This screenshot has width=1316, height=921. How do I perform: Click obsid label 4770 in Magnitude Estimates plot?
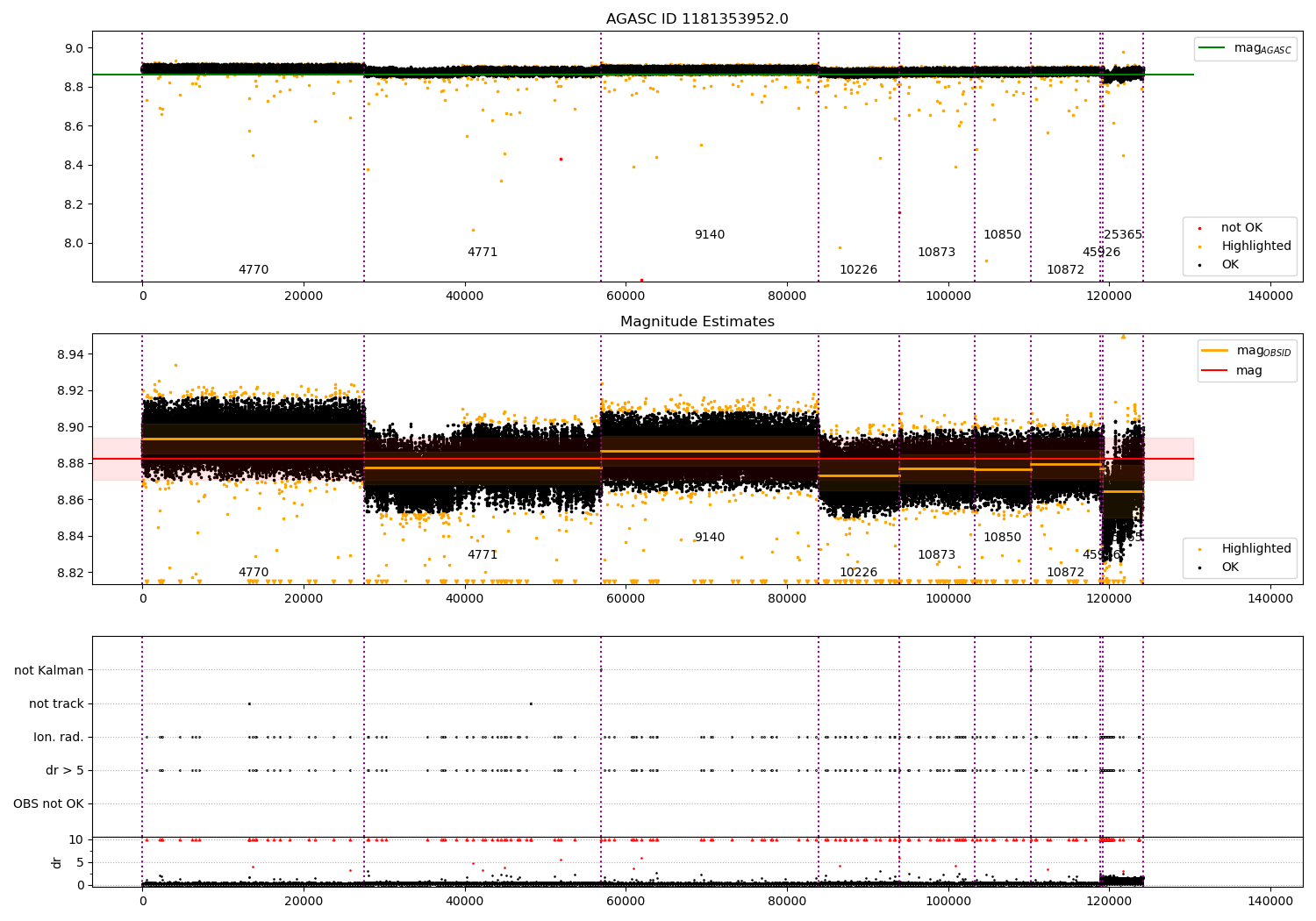click(254, 573)
